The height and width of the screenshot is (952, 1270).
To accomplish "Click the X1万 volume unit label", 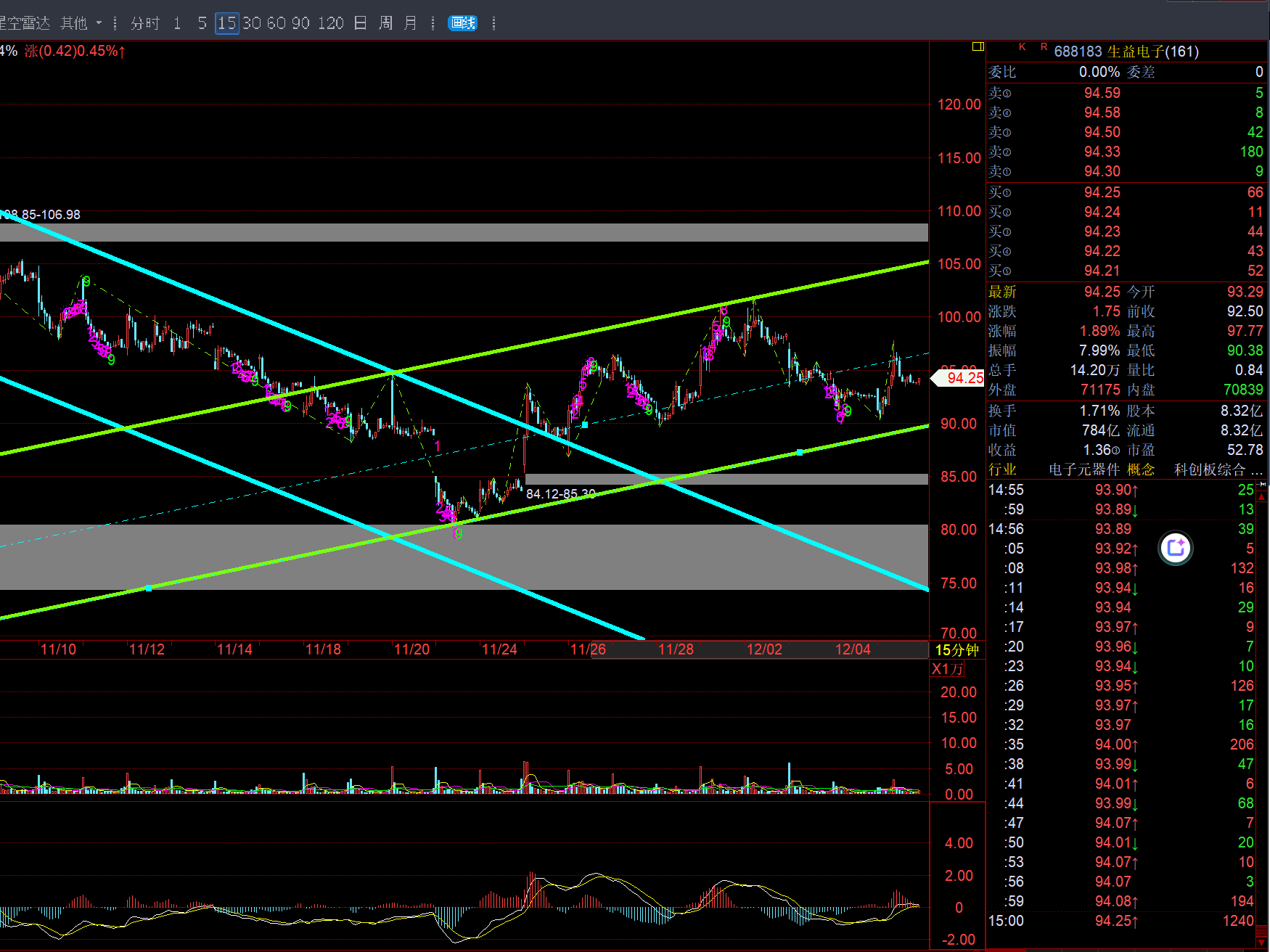I will pos(947,669).
